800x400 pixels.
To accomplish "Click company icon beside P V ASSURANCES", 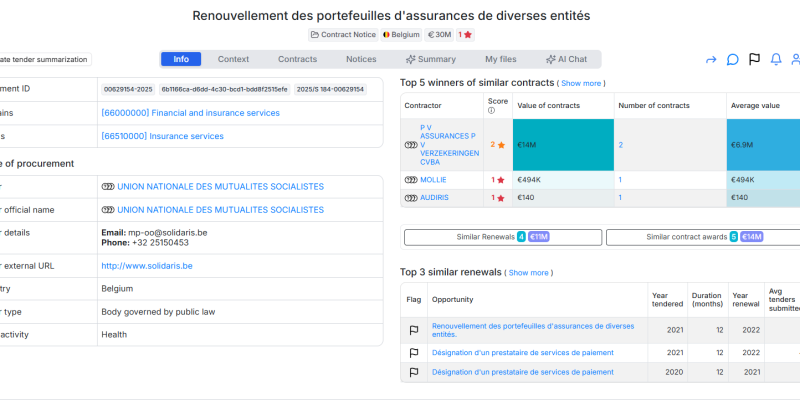I will 411,145.
